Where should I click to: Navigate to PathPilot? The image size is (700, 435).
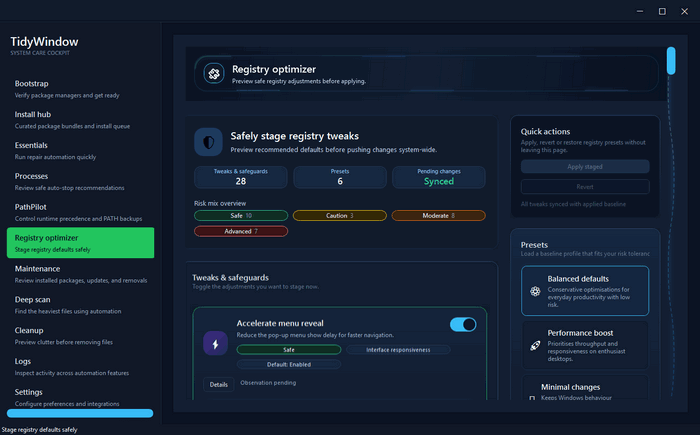80,212
